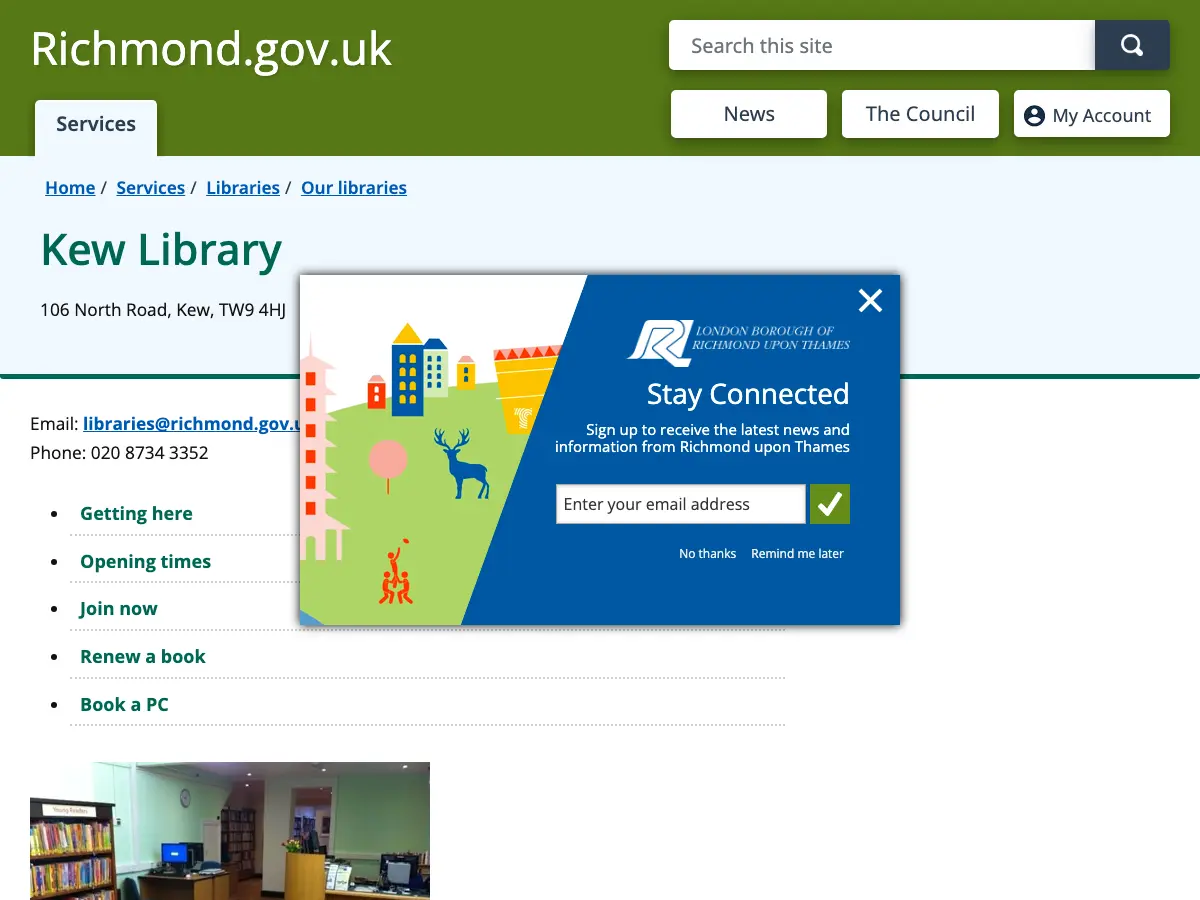The image size is (1200, 900).
Task: Click the address 106 North Road, Kew
Action: click(x=163, y=310)
